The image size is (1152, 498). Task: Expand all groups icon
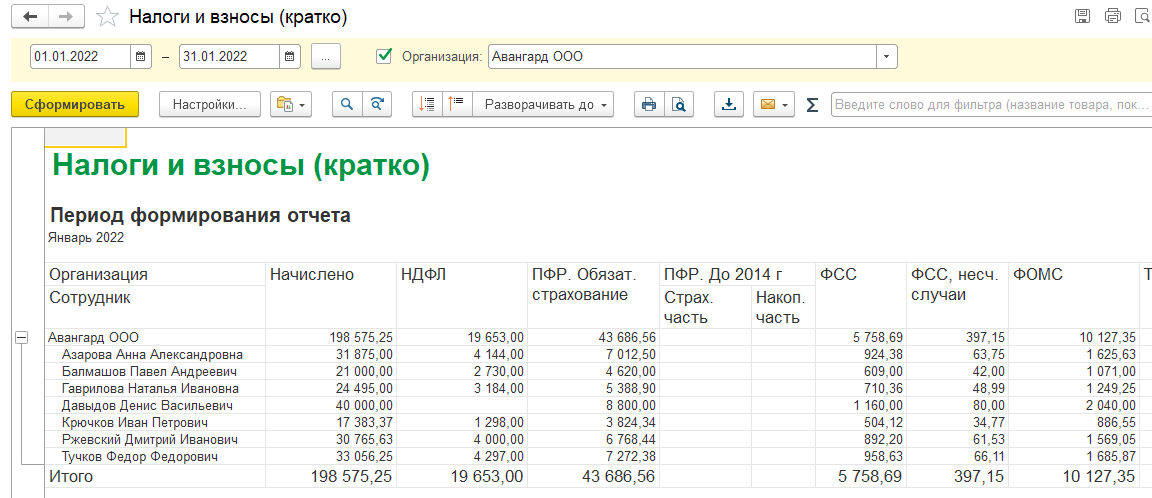point(457,104)
